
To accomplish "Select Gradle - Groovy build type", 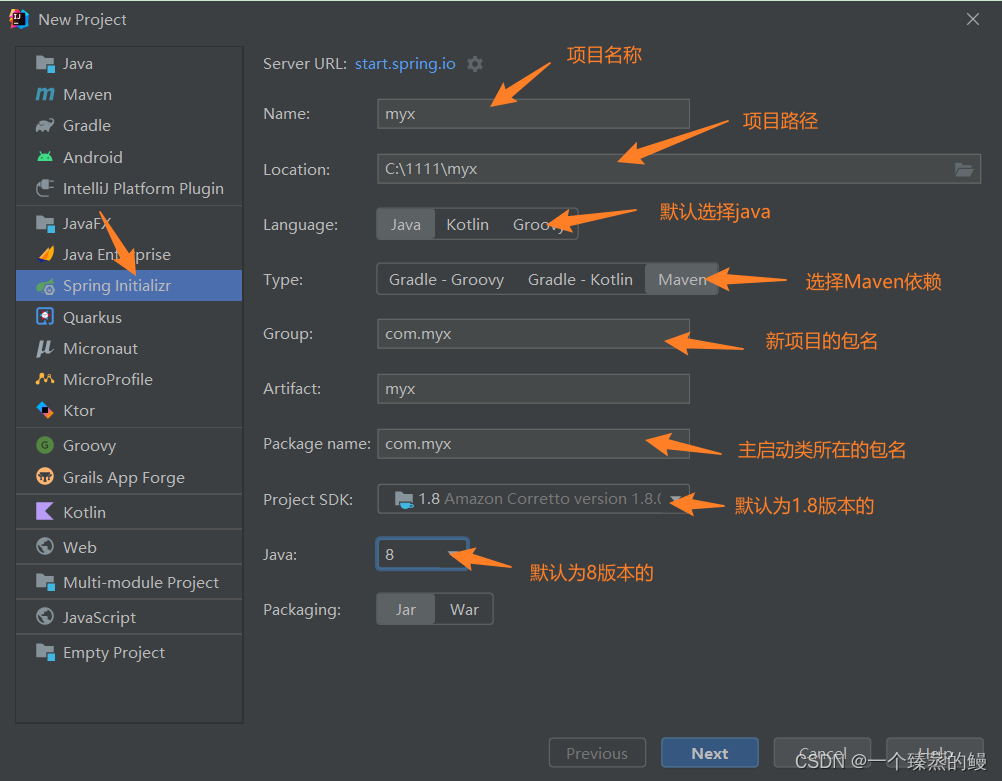I will (445, 279).
